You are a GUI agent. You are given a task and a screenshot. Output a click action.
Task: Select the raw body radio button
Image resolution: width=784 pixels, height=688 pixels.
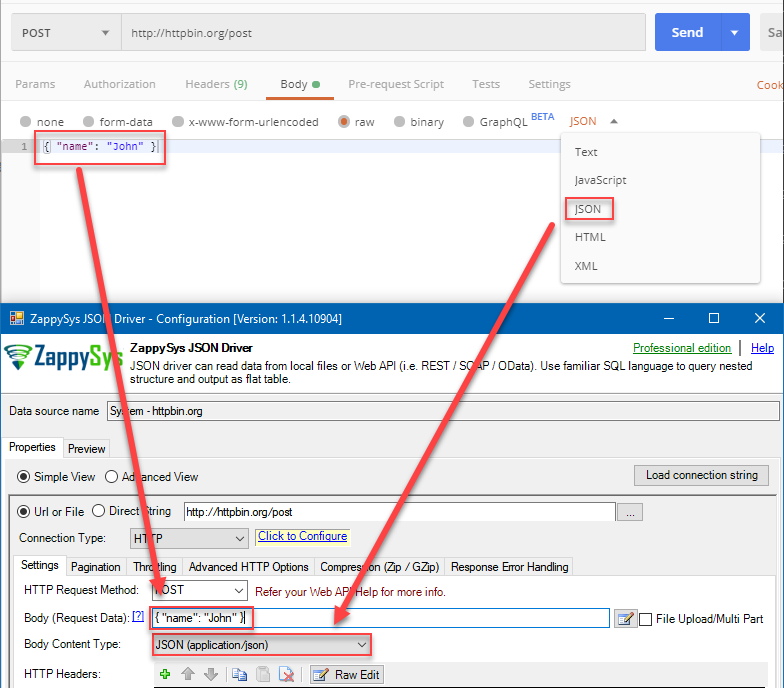(344, 122)
